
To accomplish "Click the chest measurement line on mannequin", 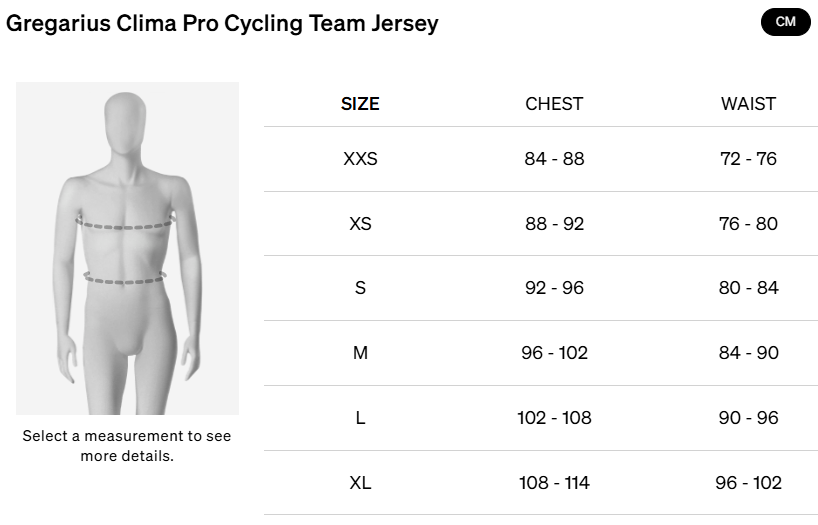I will 127,224.
